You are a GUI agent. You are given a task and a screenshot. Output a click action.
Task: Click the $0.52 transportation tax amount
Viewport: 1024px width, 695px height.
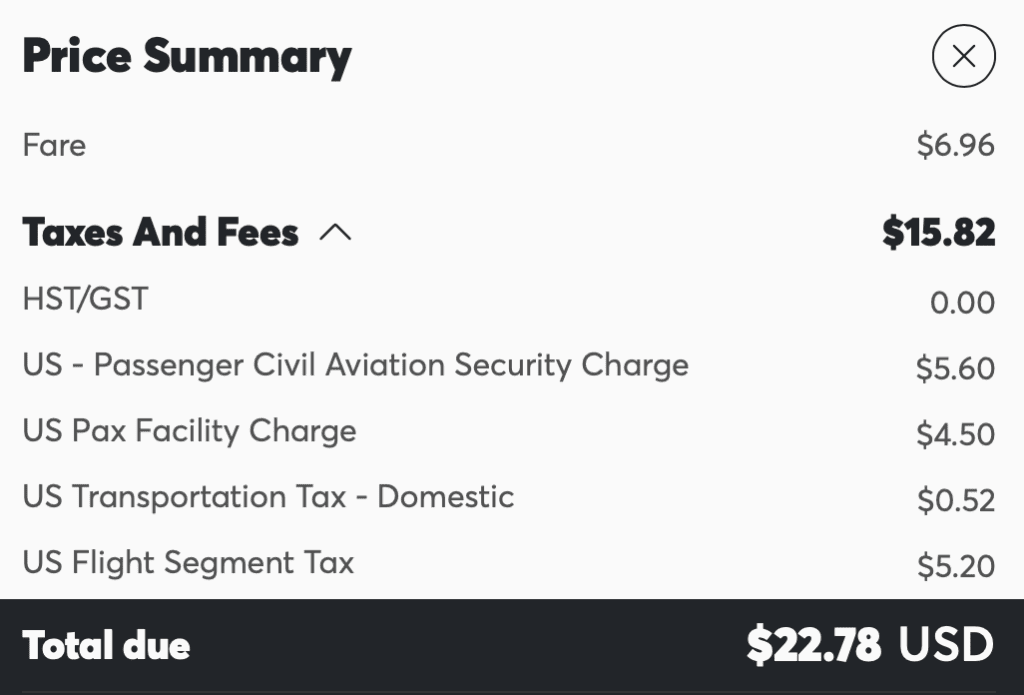pos(955,500)
